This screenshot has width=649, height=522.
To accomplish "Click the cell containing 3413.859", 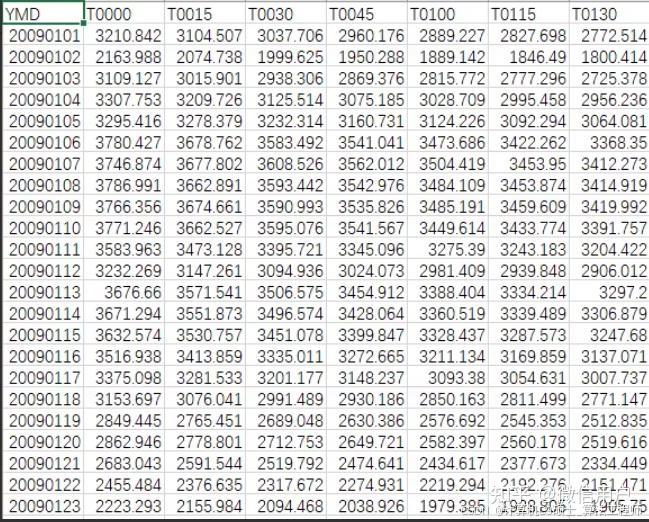I will [x=205, y=356].
